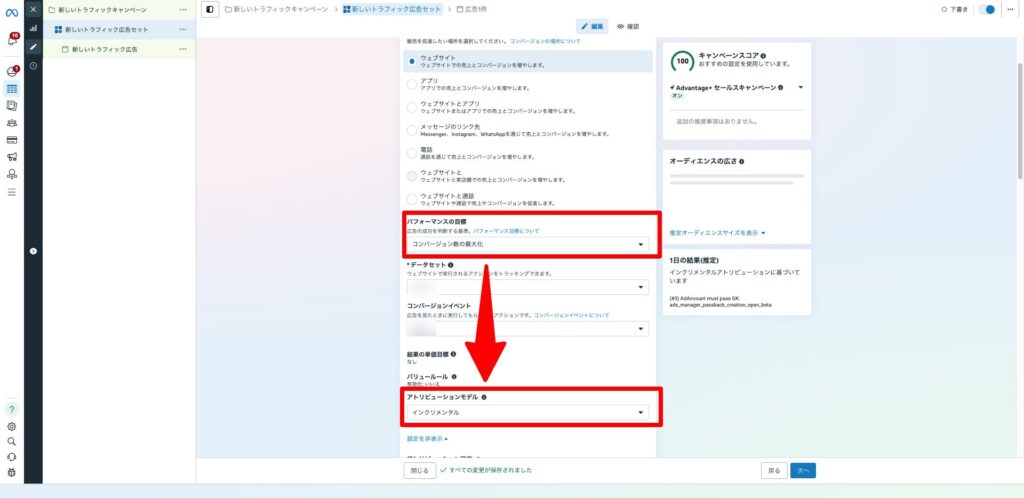Open the account overview icon with badge

tap(12, 71)
